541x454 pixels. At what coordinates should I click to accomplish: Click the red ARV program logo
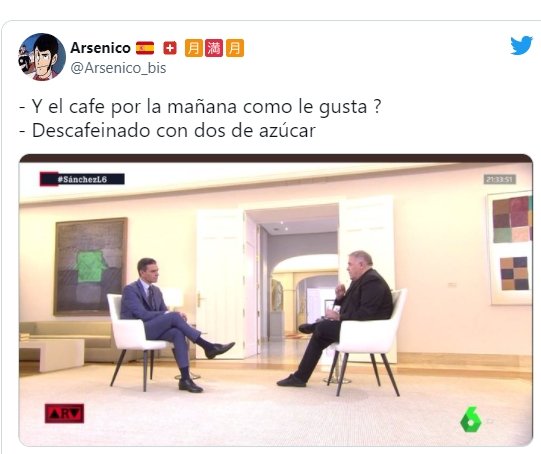tap(65, 413)
